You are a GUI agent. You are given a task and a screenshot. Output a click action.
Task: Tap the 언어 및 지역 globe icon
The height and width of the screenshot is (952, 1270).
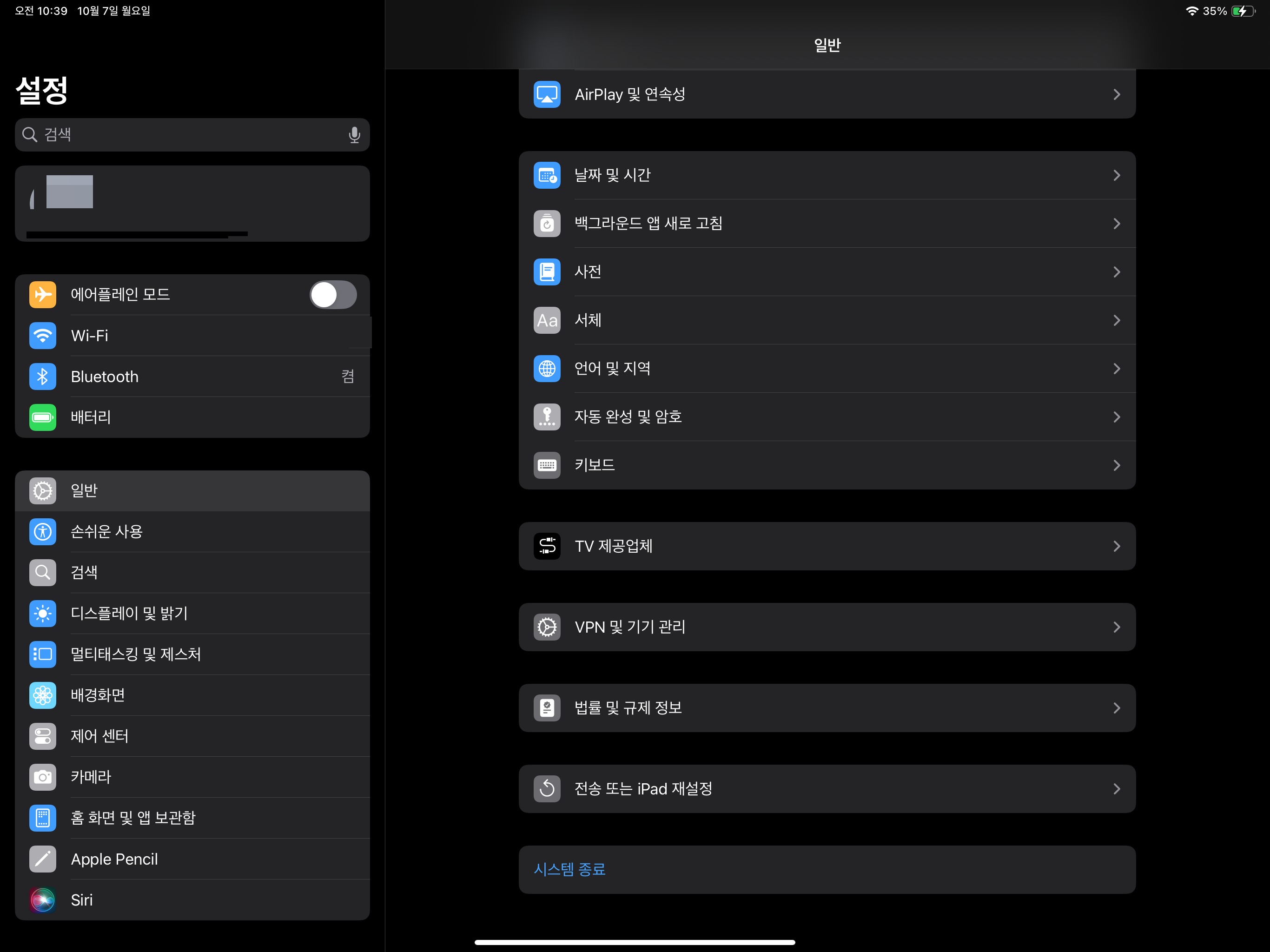pyautogui.click(x=547, y=368)
